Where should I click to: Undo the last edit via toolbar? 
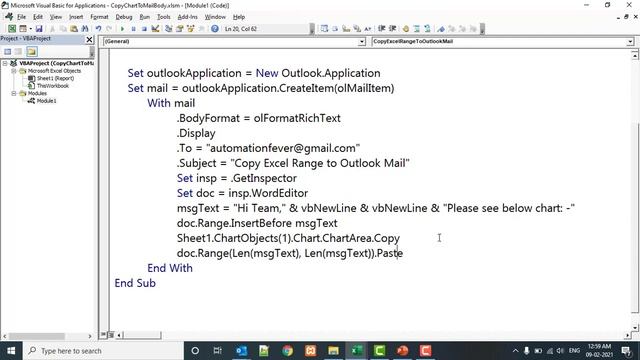98,29
